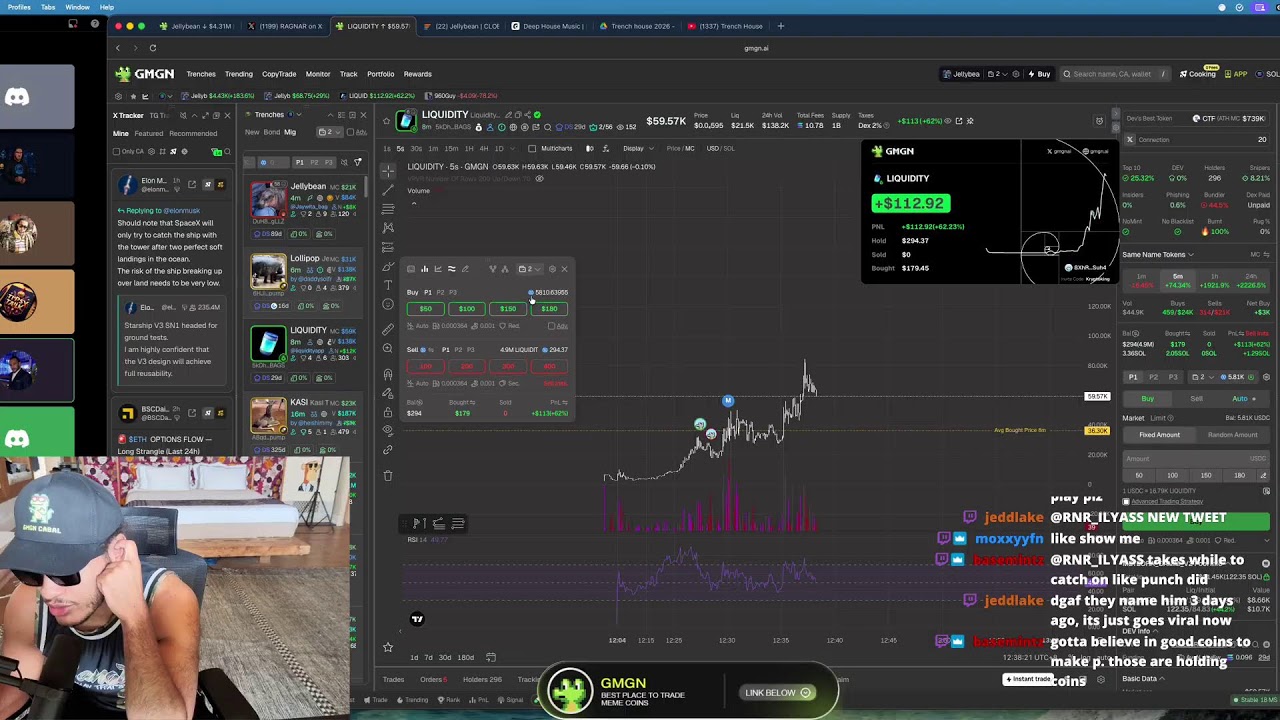1280x720 pixels.
Task: Open the wallet count dropdown in floating panel
Action: (x=530, y=269)
